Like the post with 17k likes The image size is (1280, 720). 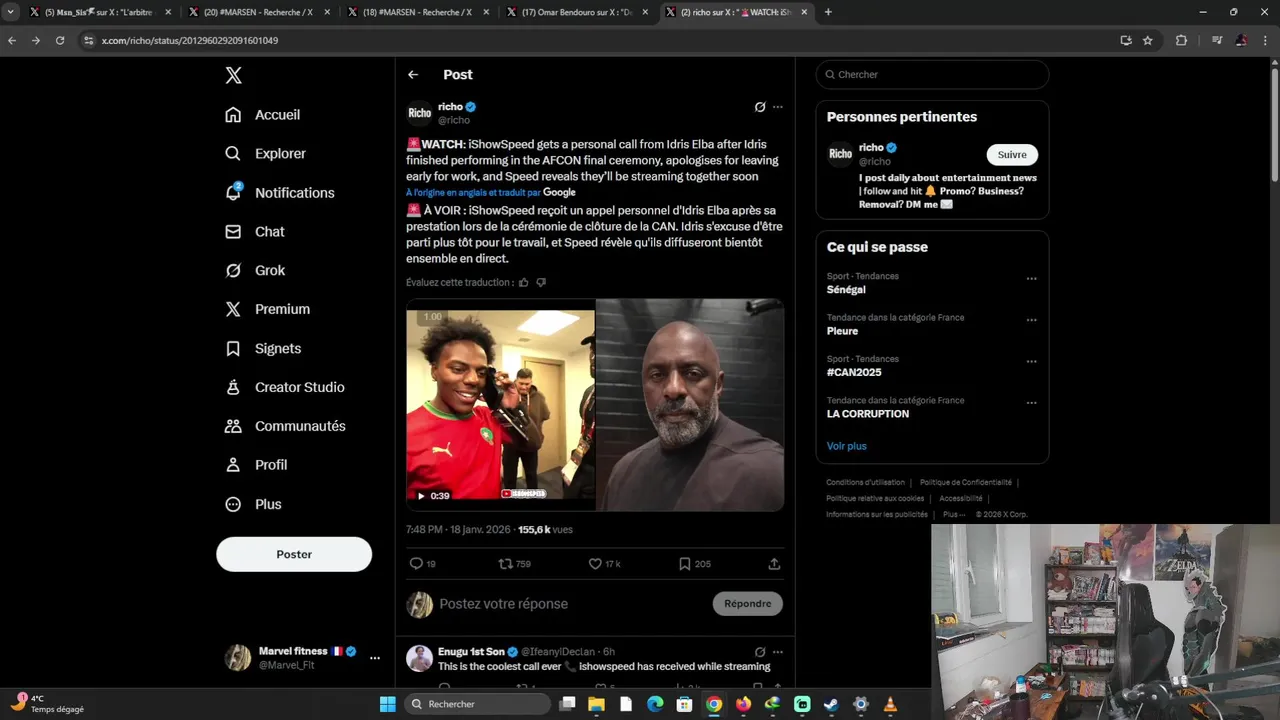(604, 564)
